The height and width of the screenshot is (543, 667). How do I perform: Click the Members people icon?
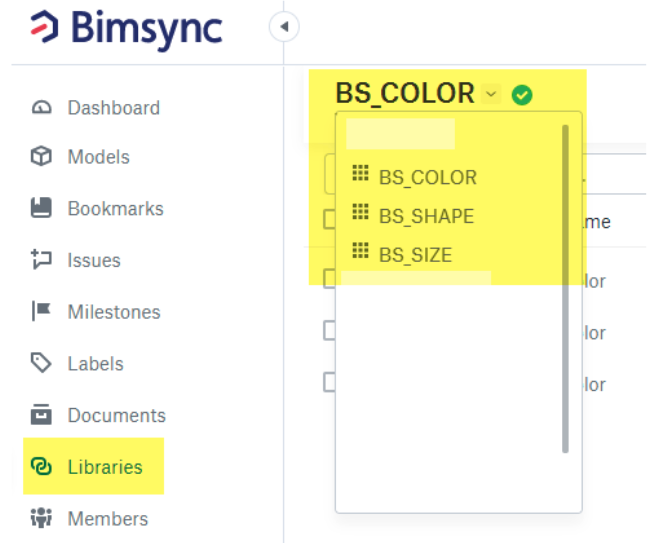[41, 518]
